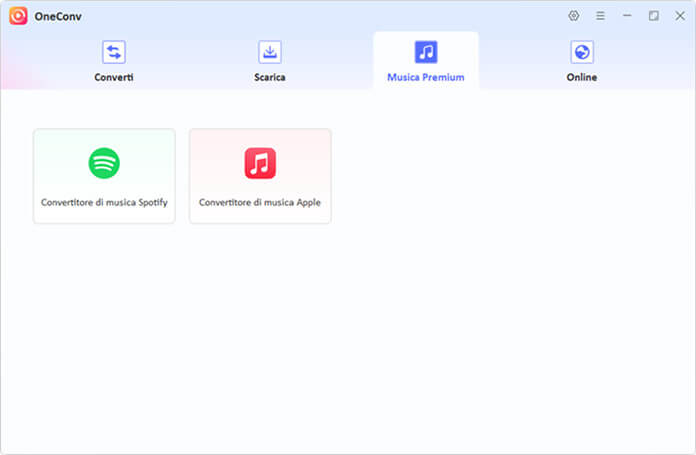Open Convertitore di musica Apple label
This screenshot has height=455, width=696.
(x=260, y=202)
